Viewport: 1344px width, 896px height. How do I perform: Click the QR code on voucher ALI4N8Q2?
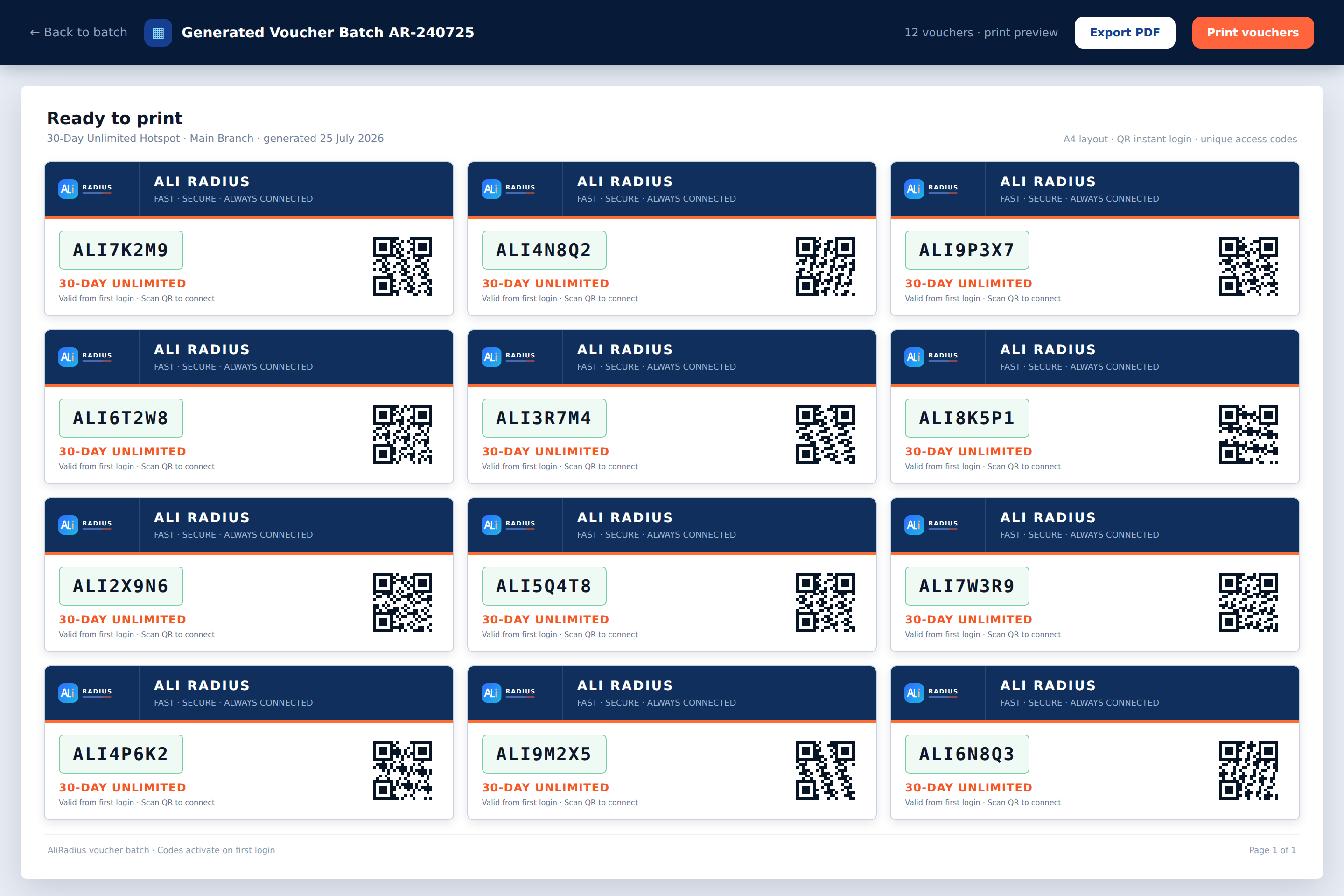826,266
